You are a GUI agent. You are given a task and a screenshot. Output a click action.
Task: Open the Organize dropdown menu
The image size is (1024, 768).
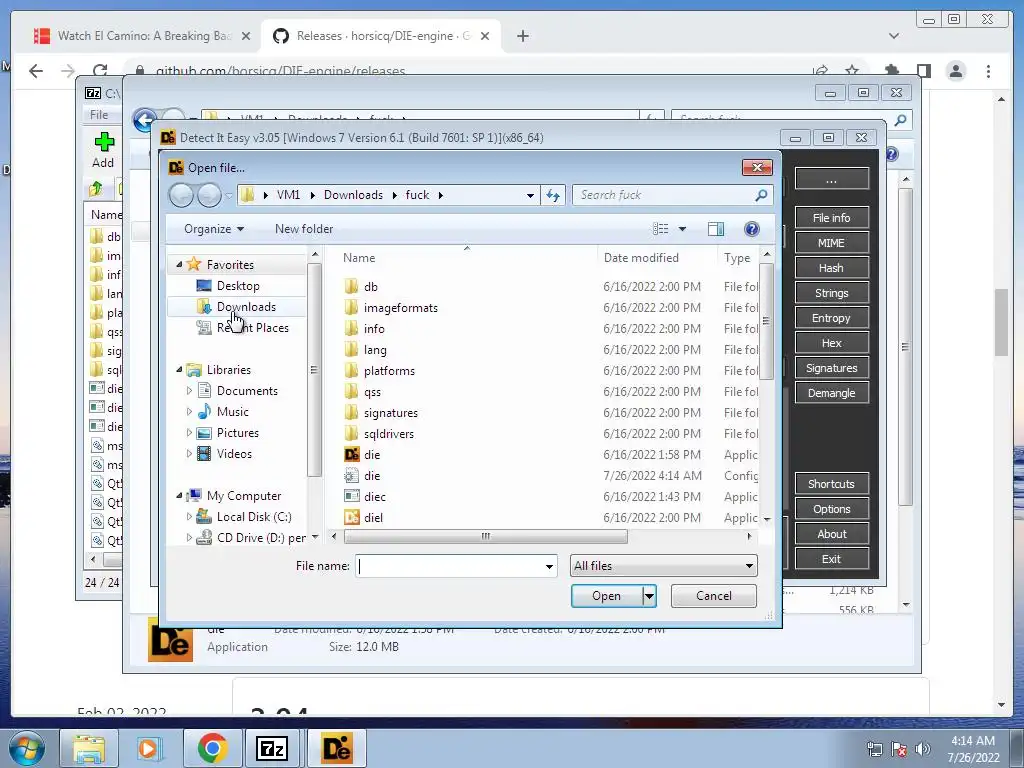(x=214, y=229)
